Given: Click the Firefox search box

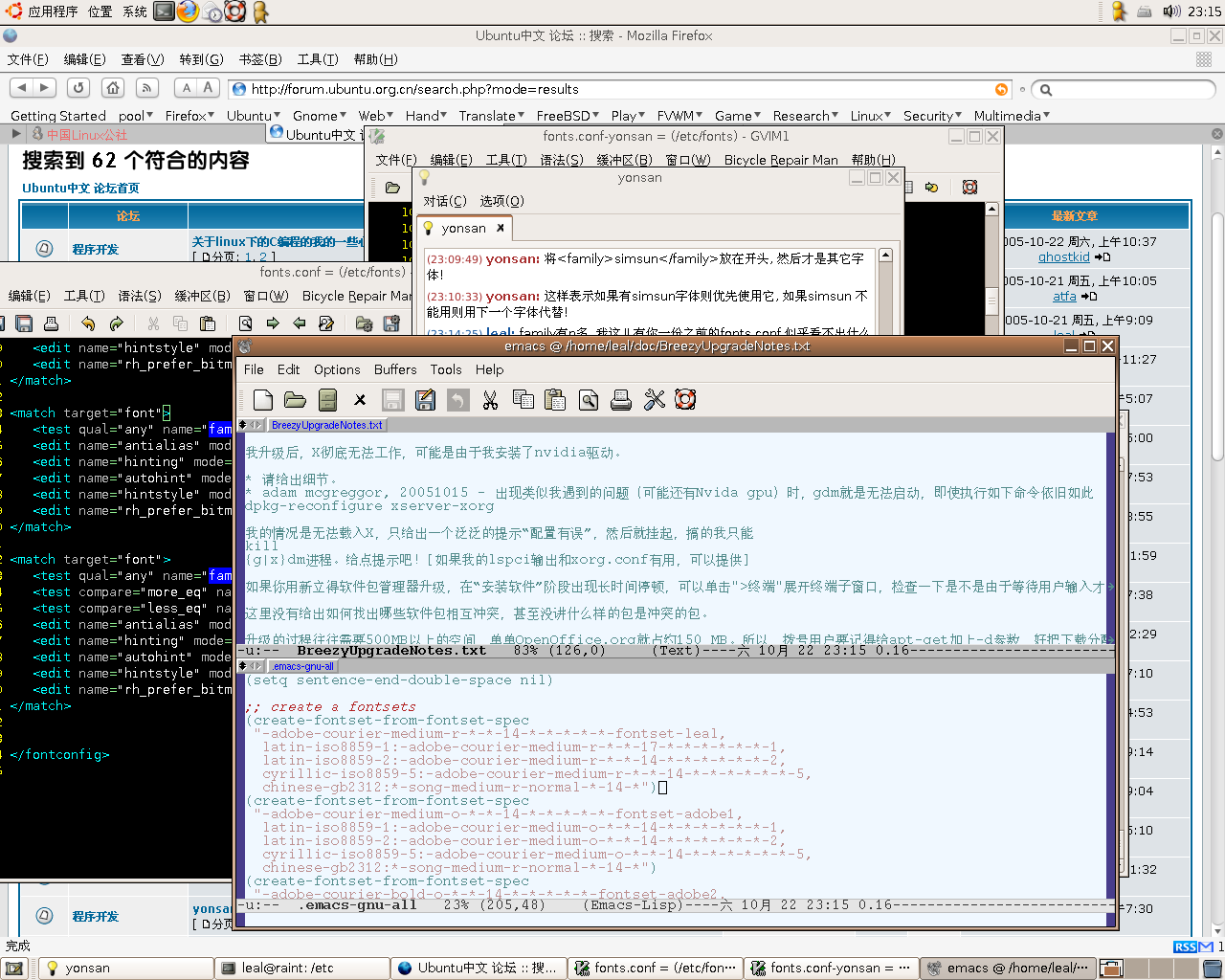Looking at the screenshot, I should point(1123,89).
